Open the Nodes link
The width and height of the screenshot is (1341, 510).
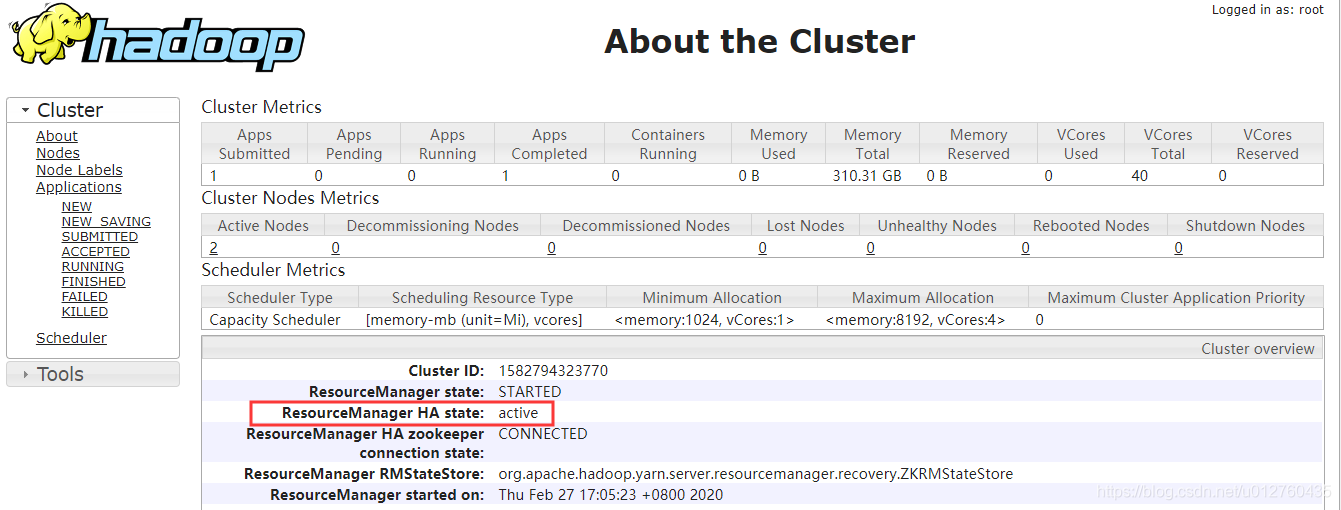coord(58,153)
